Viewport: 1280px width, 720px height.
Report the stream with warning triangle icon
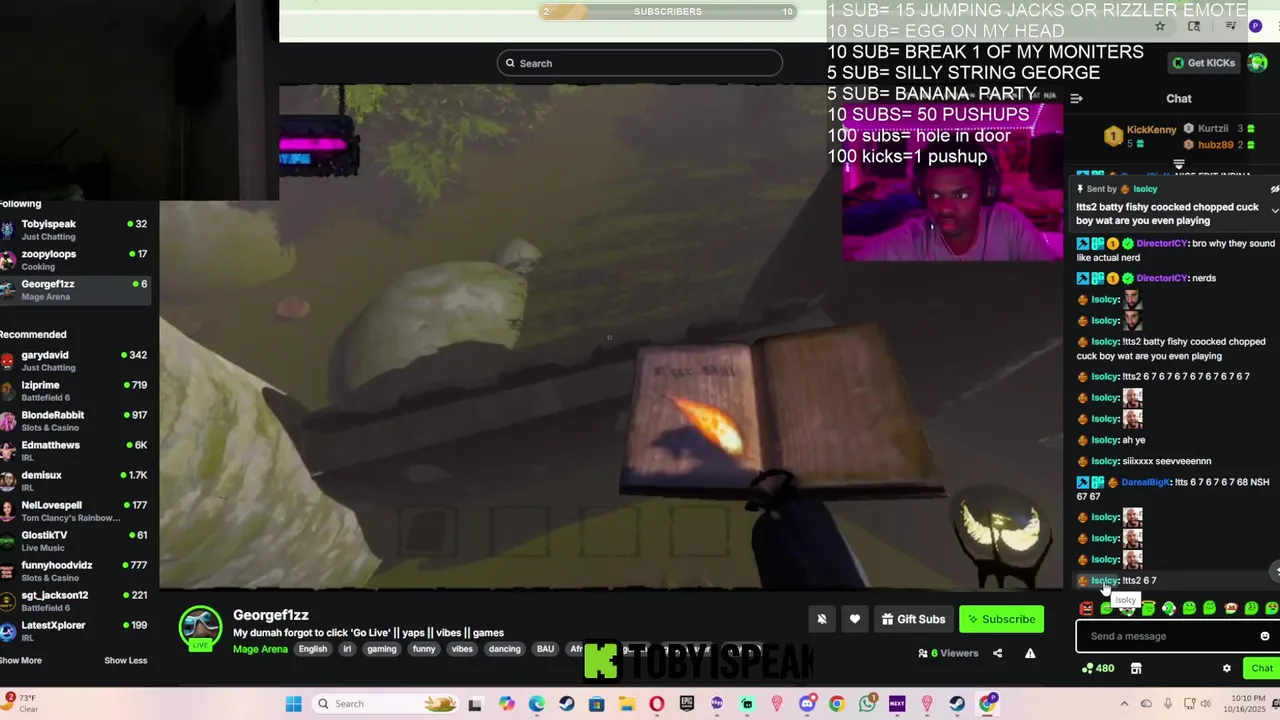click(x=1030, y=653)
